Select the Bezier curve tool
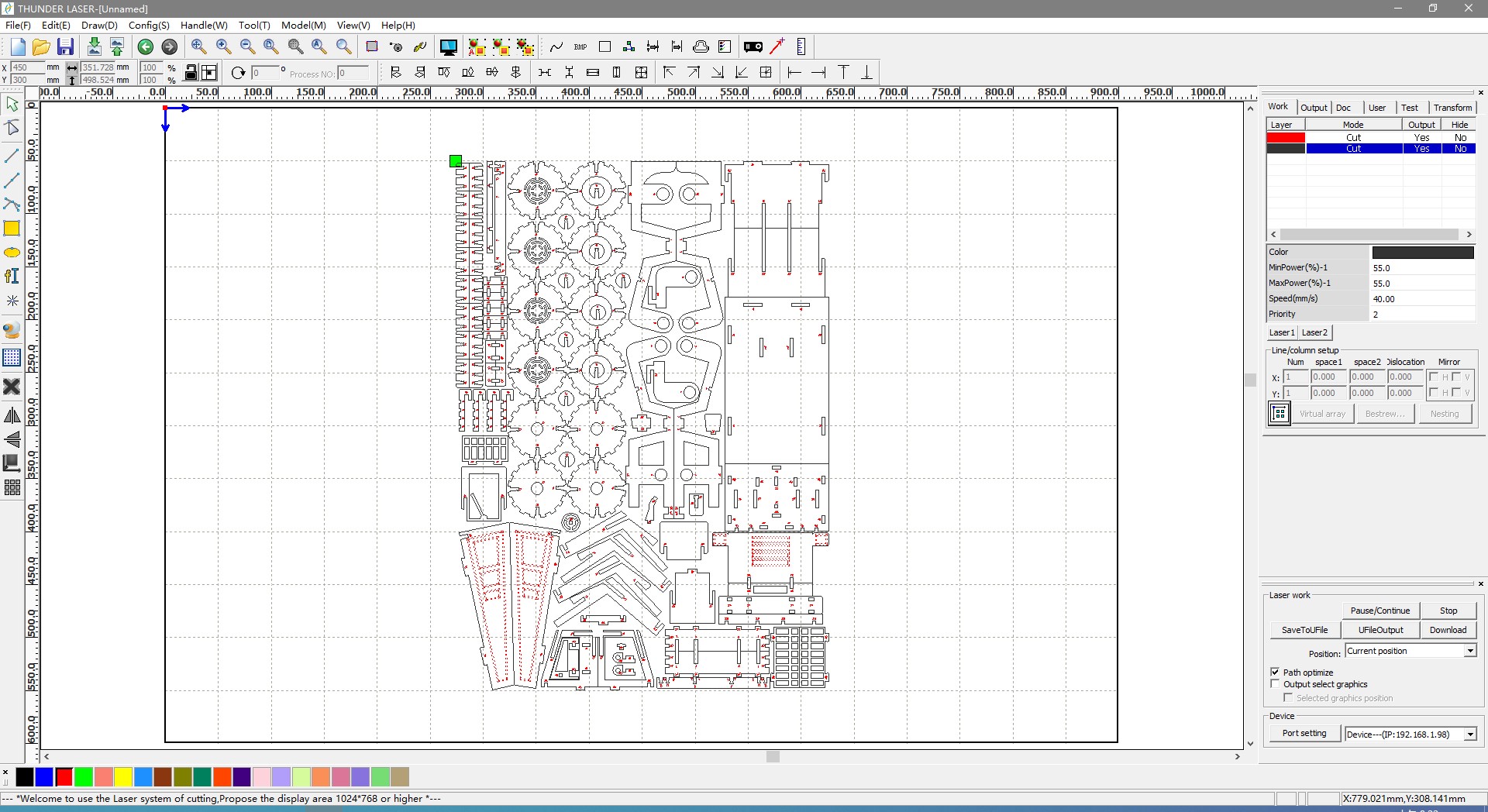Viewport: 1488px width, 812px height. [x=12, y=205]
